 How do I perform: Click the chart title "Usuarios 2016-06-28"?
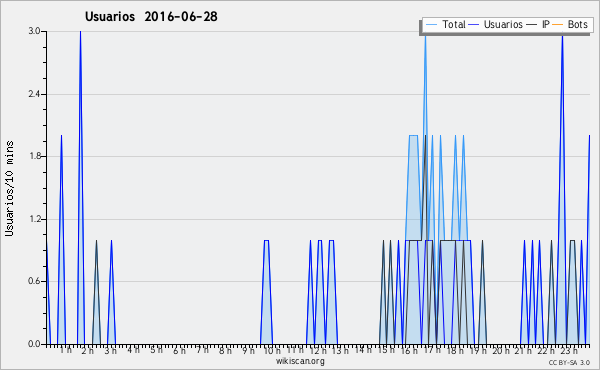tap(151, 16)
